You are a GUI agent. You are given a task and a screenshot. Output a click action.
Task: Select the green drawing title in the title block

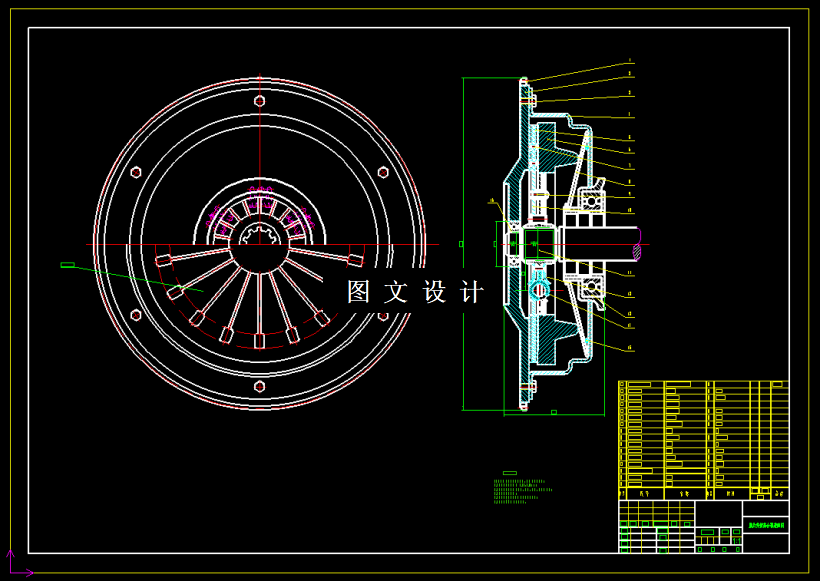tap(766, 525)
